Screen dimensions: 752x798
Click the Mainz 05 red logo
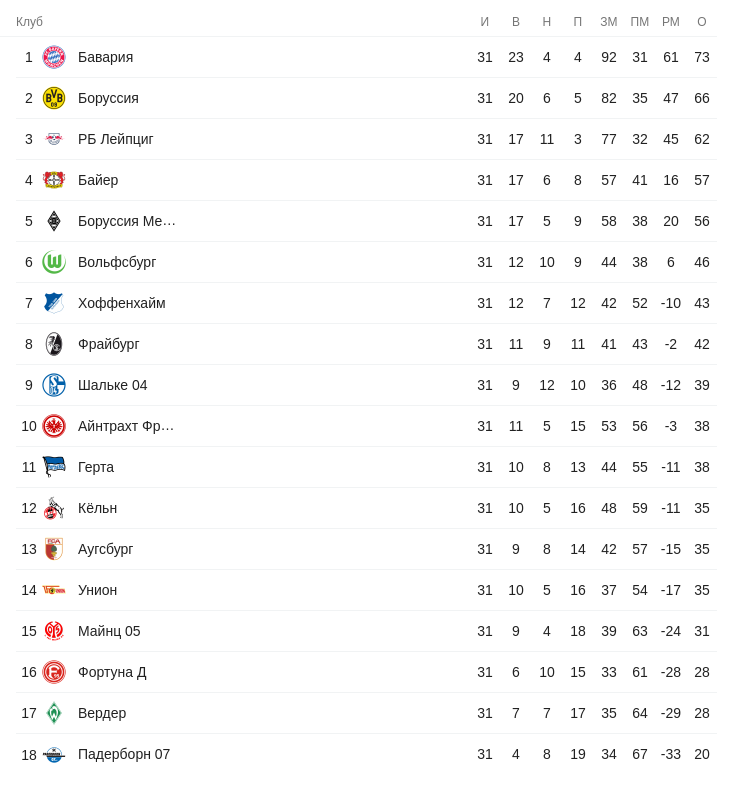(x=54, y=631)
